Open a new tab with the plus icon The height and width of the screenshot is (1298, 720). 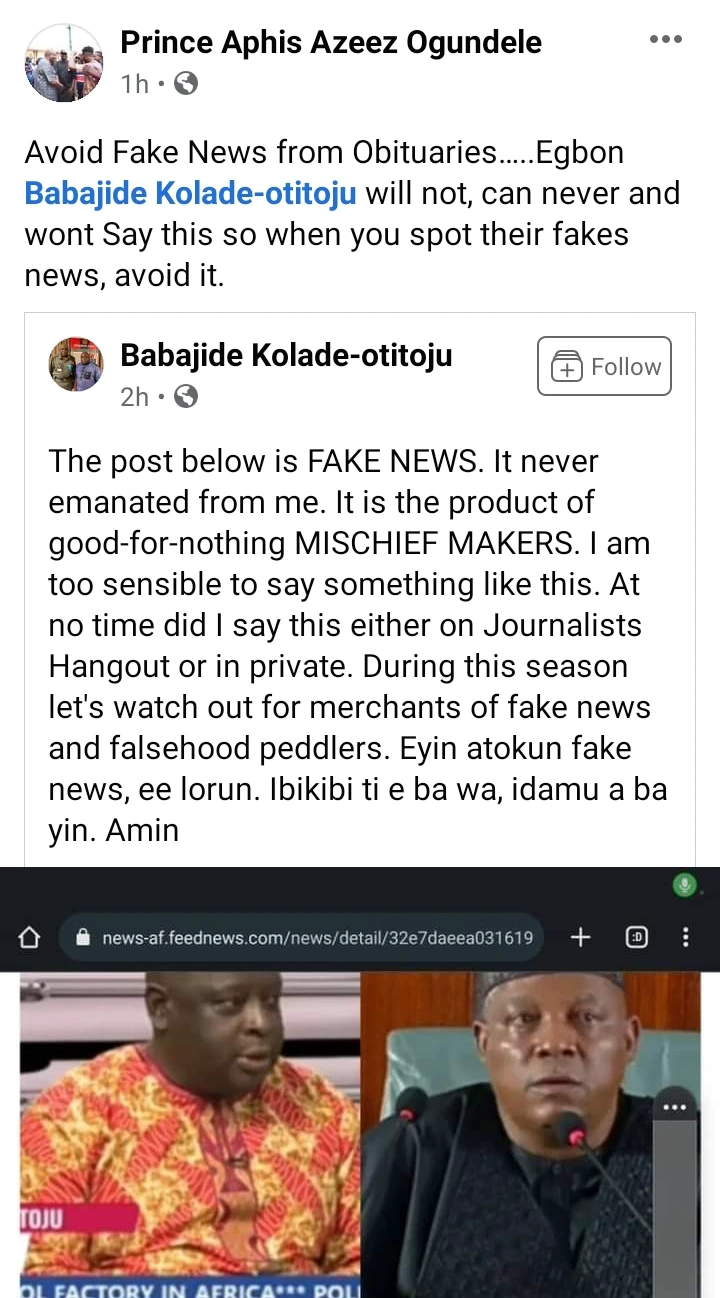[580, 937]
